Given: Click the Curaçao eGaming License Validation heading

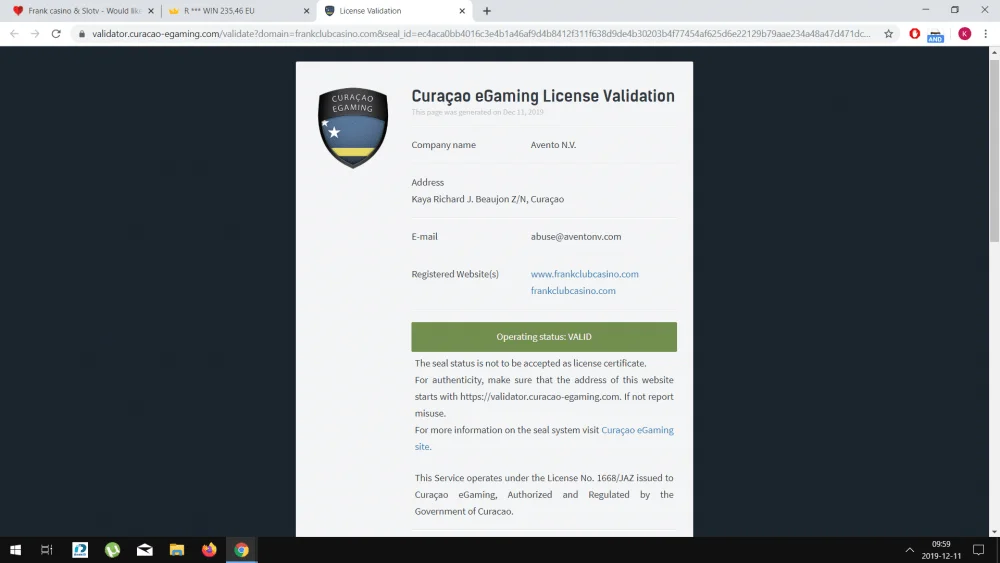Looking at the screenshot, I should pos(543,96).
